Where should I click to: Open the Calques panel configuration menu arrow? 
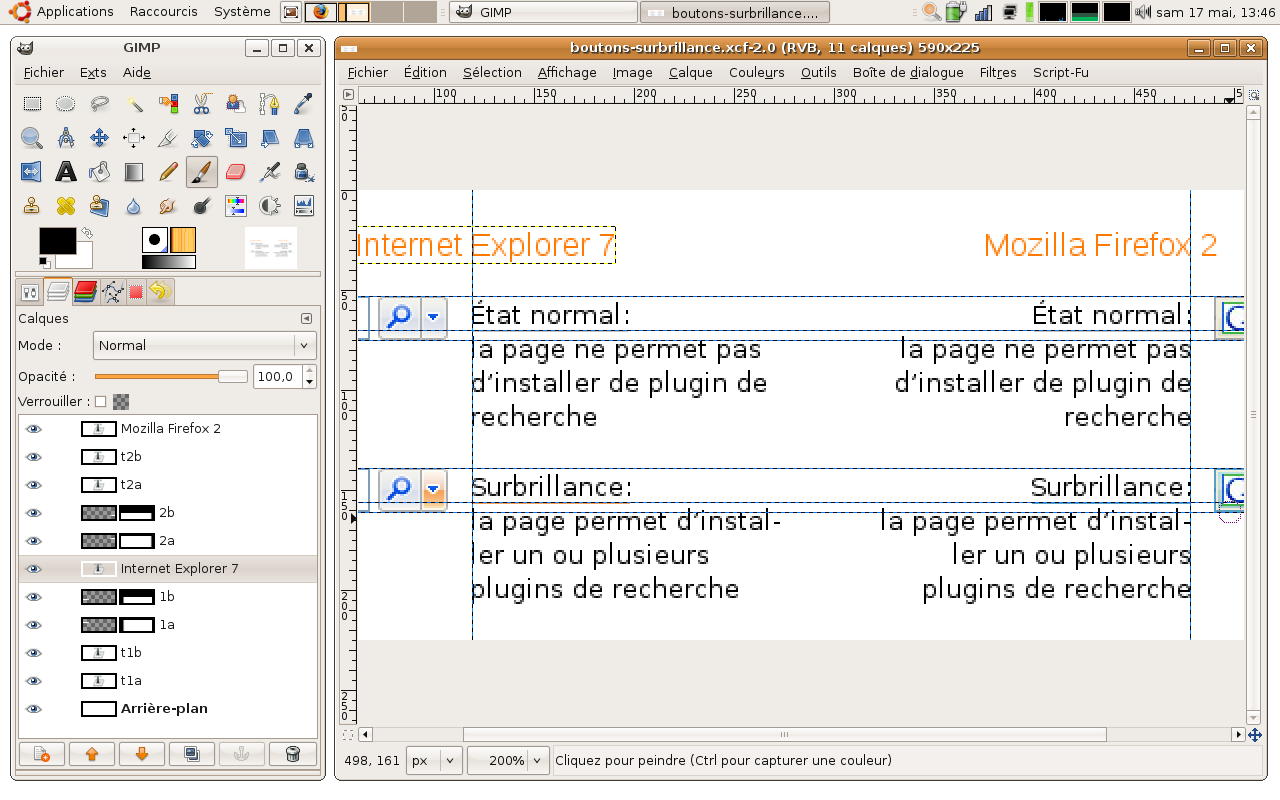pos(306,318)
